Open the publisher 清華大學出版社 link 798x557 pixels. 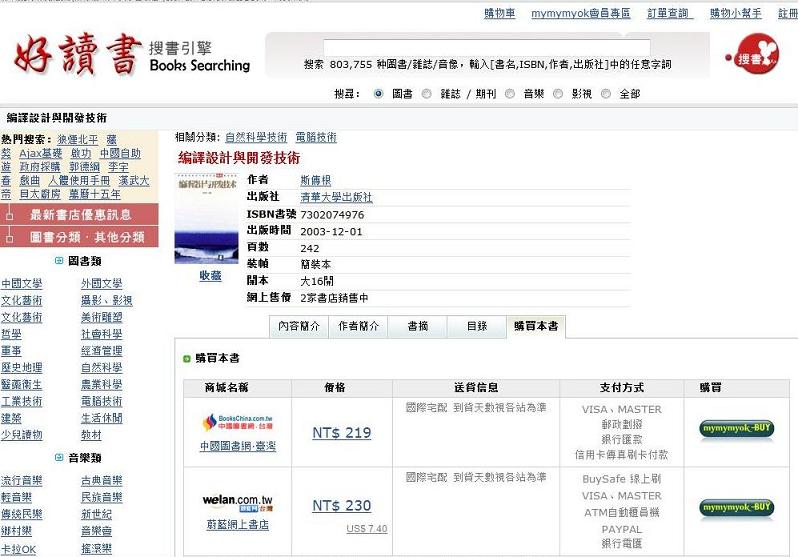(x=336, y=197)
